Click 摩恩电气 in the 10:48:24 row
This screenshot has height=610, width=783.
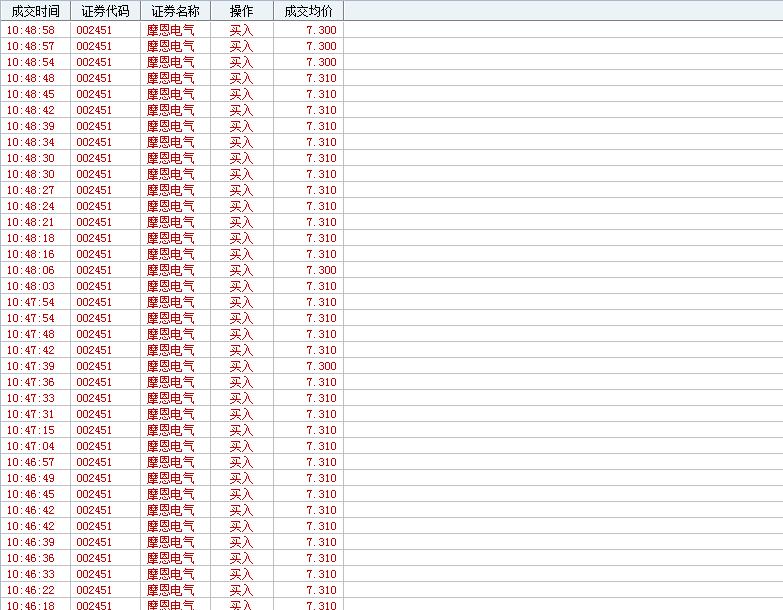171,206
